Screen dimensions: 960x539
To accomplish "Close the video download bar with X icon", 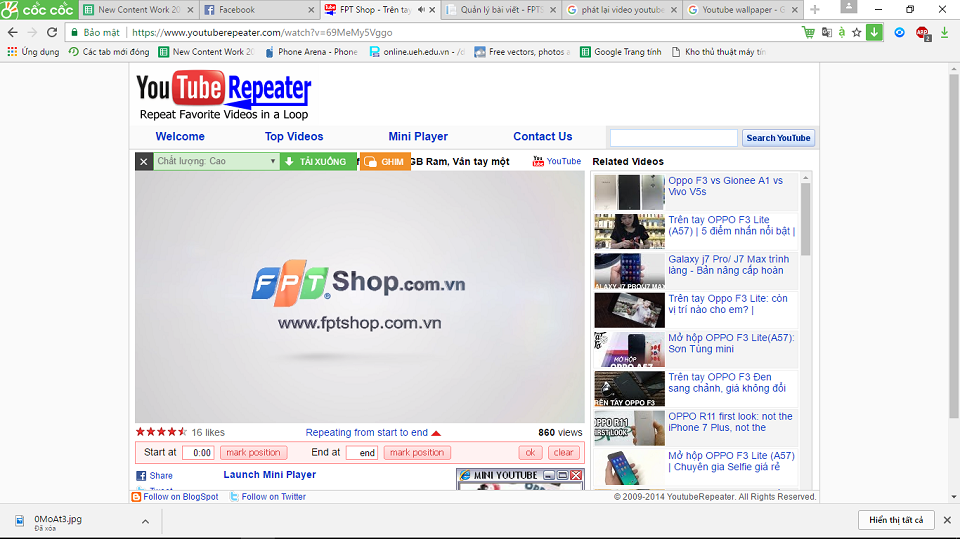I will (144, 162).
